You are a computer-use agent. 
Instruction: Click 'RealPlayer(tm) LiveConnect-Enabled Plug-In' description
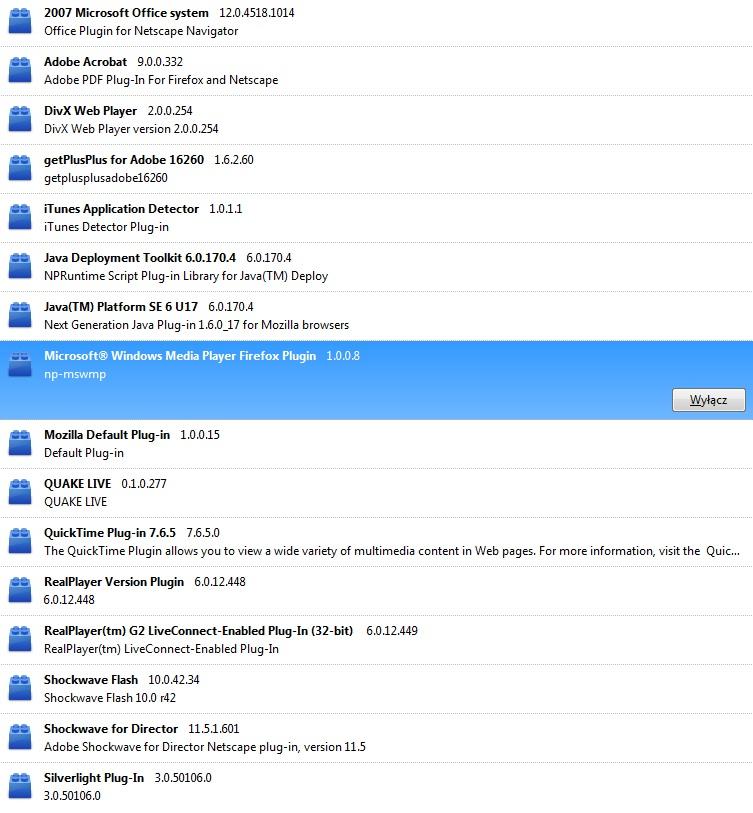click(161, 649)
